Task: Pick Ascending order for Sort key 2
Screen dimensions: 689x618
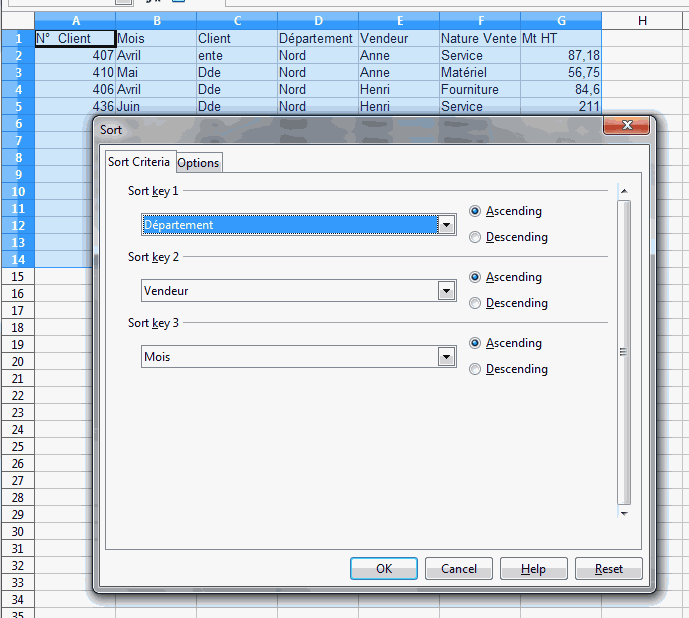Action: click(476, 277)
